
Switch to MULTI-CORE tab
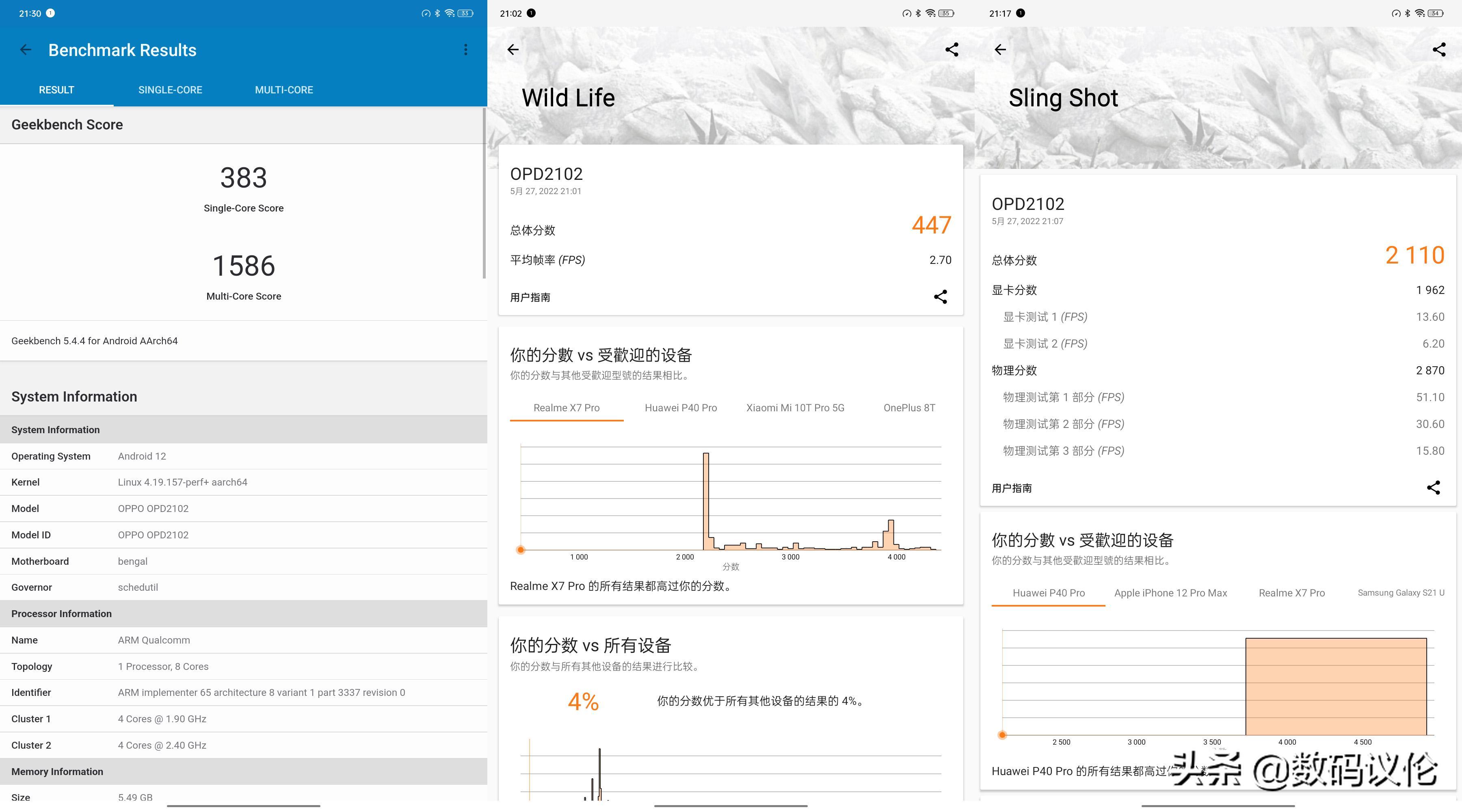[284, 90]
